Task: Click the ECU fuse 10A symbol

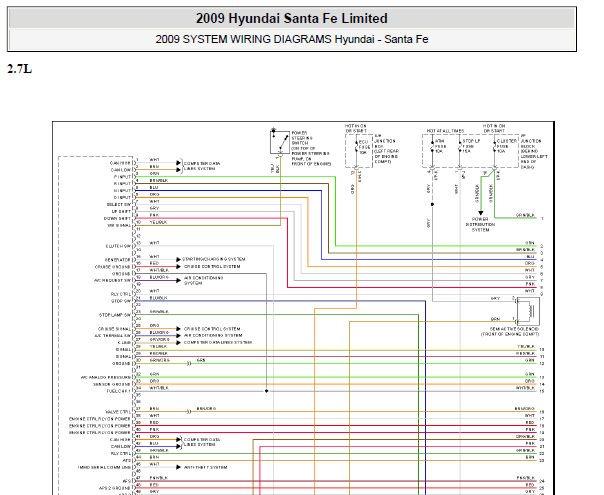Action: click(x=357, y=148)
